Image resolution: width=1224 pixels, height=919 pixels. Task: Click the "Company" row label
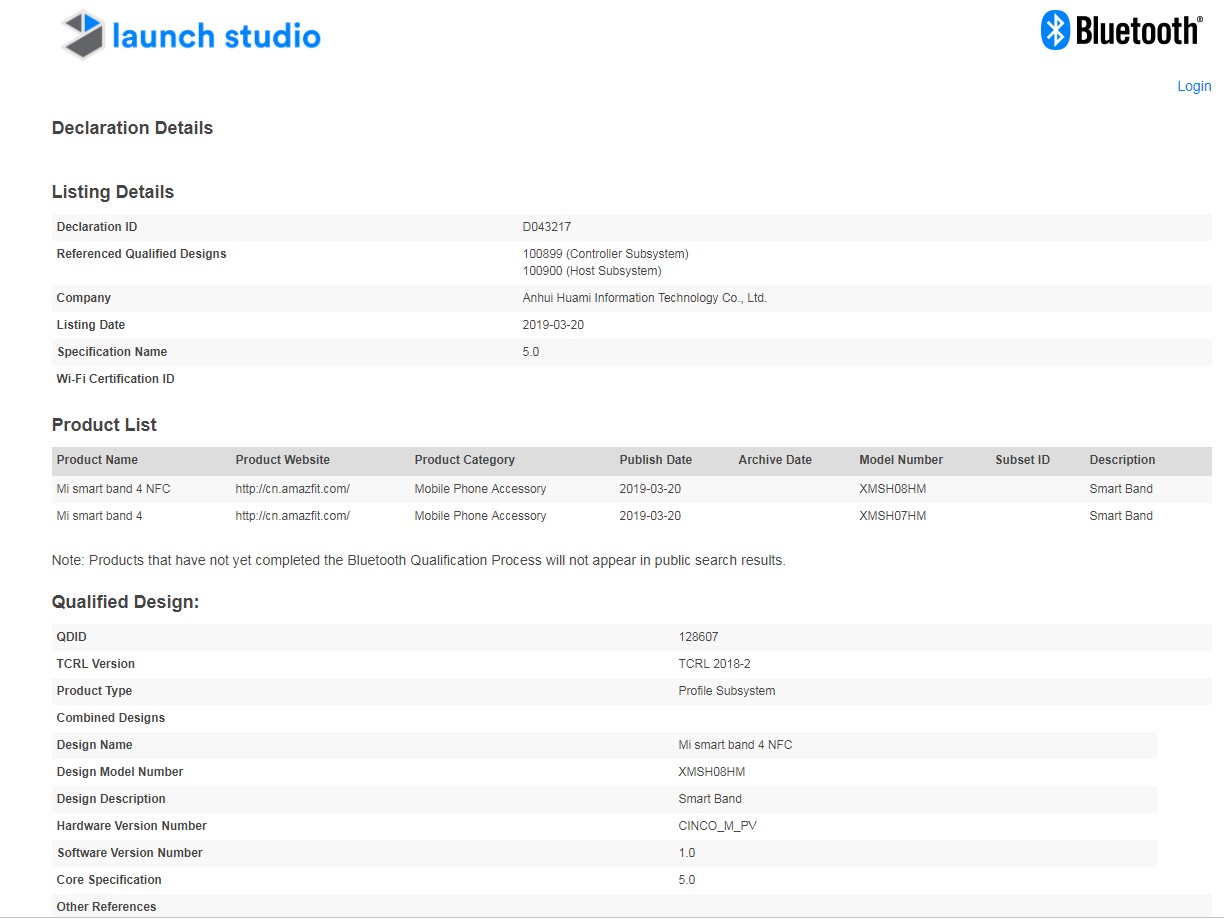coord(84,298)
